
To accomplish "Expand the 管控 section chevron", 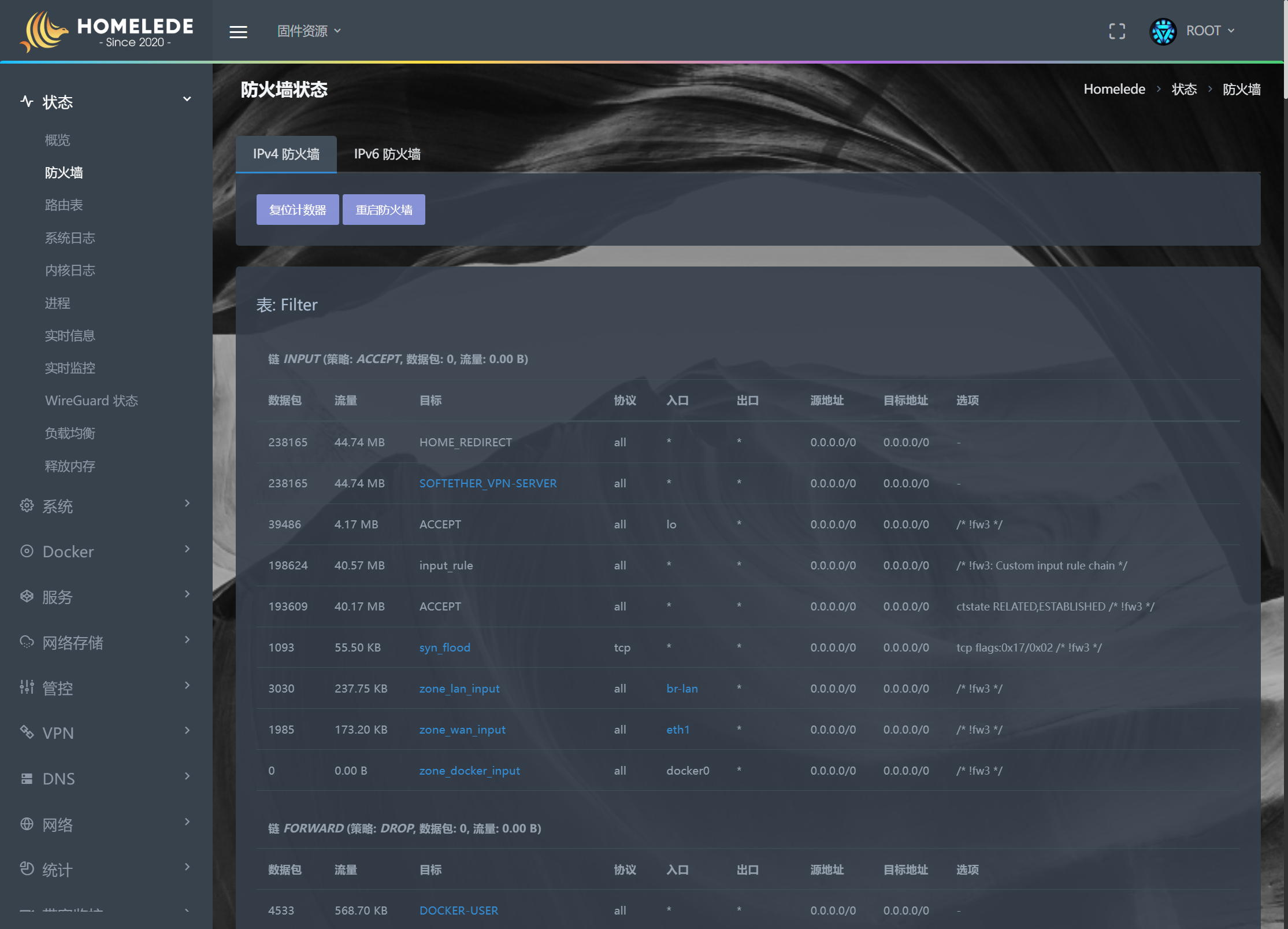I will [187, 684].
